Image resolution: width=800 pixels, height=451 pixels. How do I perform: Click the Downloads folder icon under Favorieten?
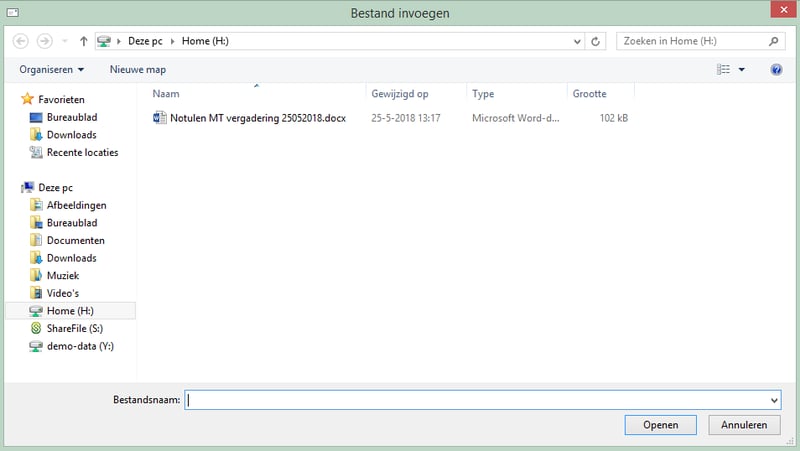pos(36,135)
